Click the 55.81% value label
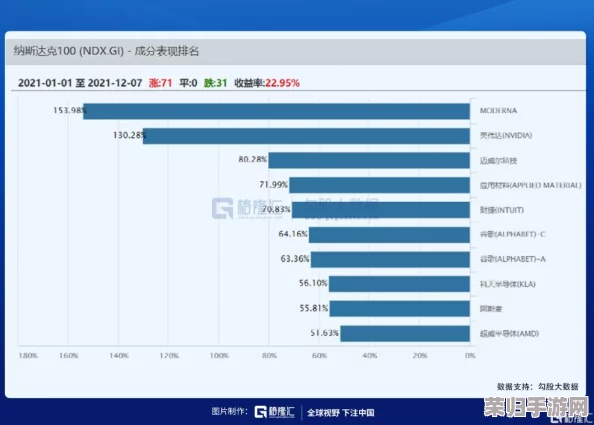The width and height of the screenshot is (594, 425). pyautogui.click(x=314, y=308)
